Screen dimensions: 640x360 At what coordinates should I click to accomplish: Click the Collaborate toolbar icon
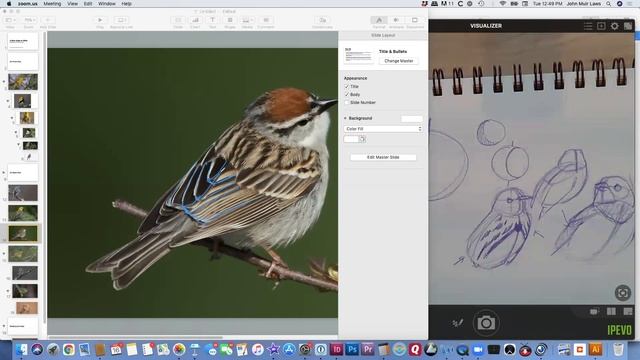(x=322, y=20)
